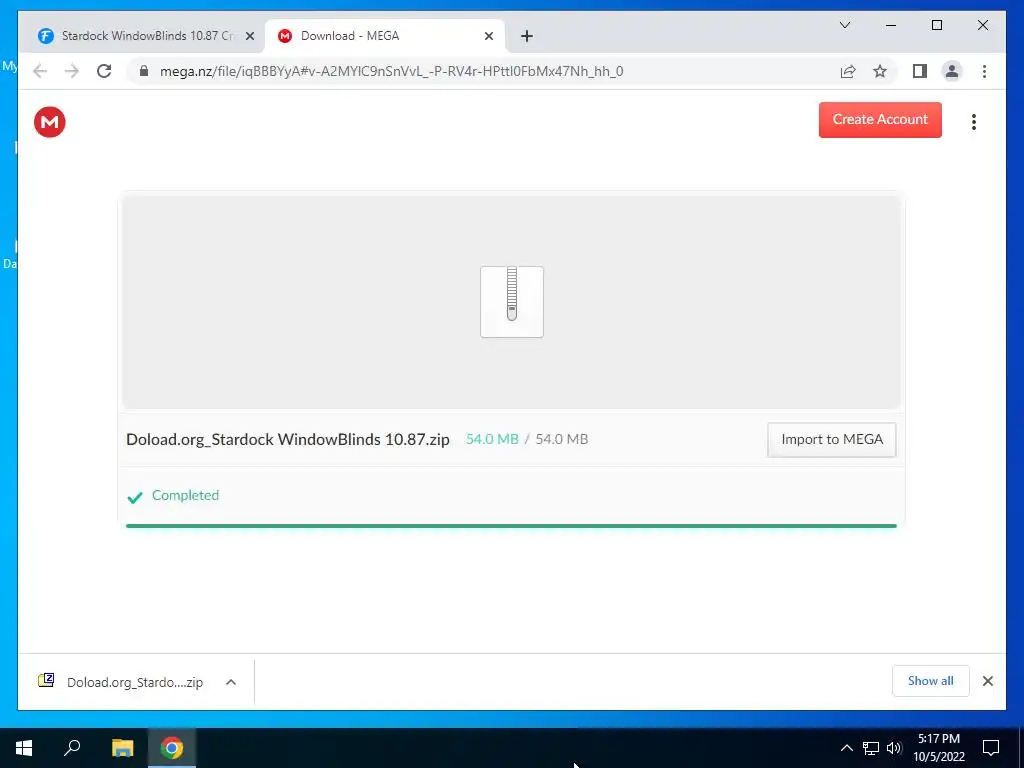Toggle Chrome side panel
1024x768 pixels.
pos(920,71)
